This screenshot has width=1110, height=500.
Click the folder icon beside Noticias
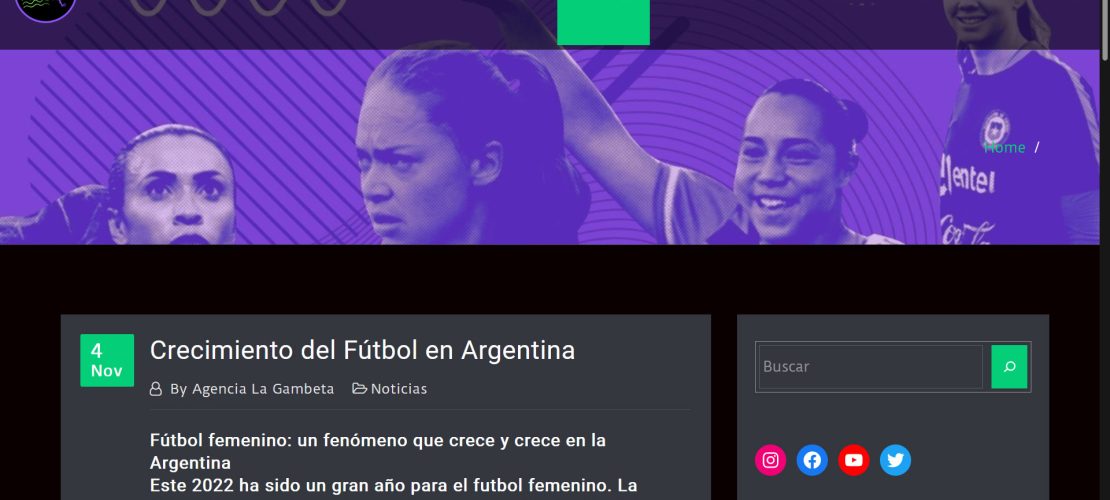360,388
